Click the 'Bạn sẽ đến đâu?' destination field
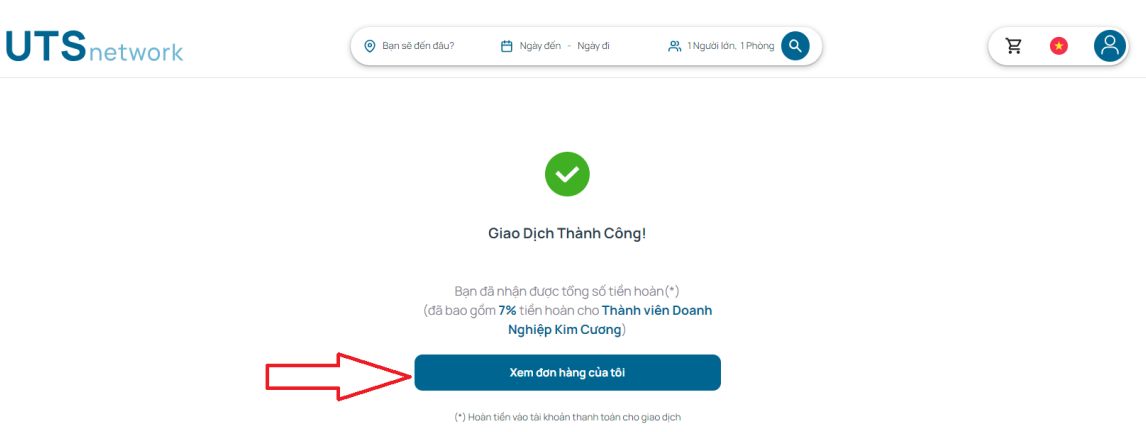The width and height of the screenshot is (1146, 432). (x=418, y=46)
